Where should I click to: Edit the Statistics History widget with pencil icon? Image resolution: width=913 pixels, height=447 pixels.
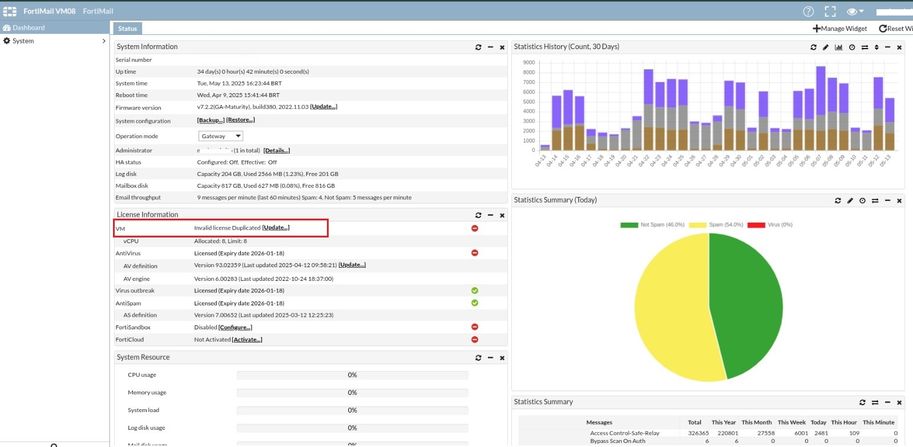tap(825, 47)
